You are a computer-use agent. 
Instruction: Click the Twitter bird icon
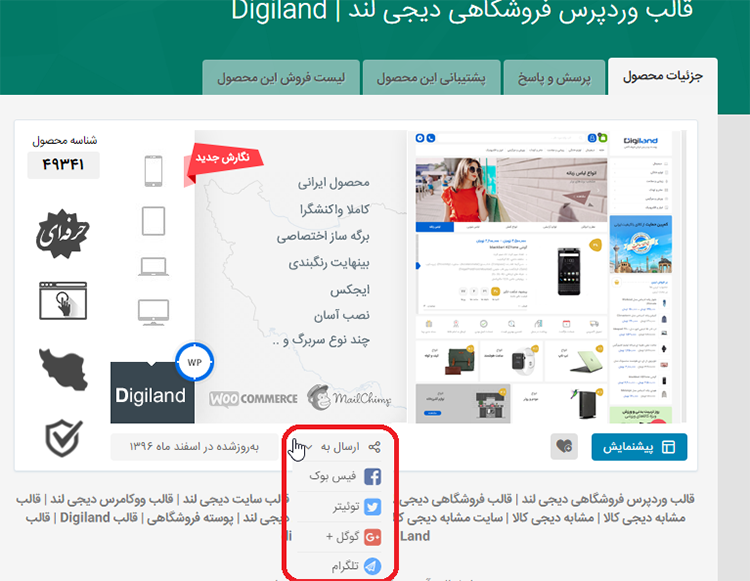click(x=373, y=507)
